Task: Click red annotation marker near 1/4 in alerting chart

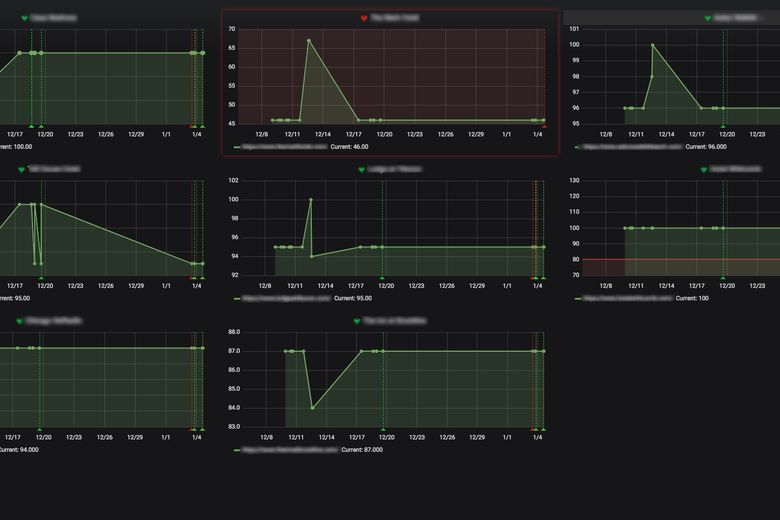Action: point(544,126)
